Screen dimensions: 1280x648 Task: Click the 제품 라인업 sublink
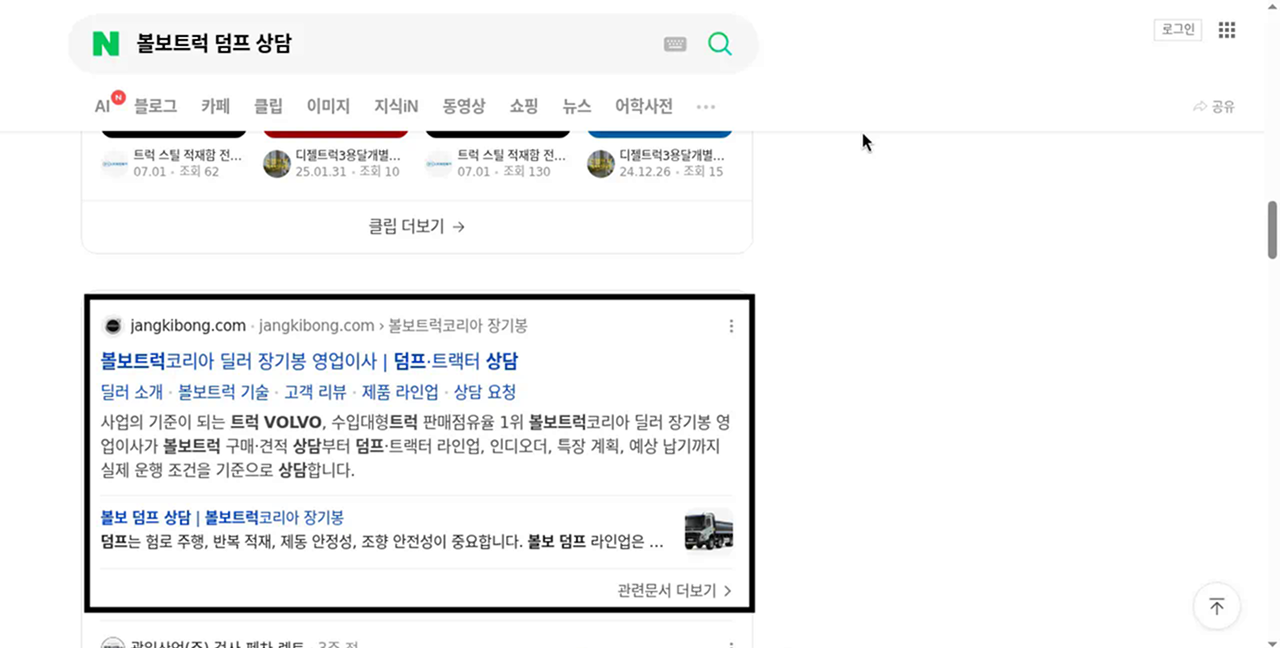(400, 392)
